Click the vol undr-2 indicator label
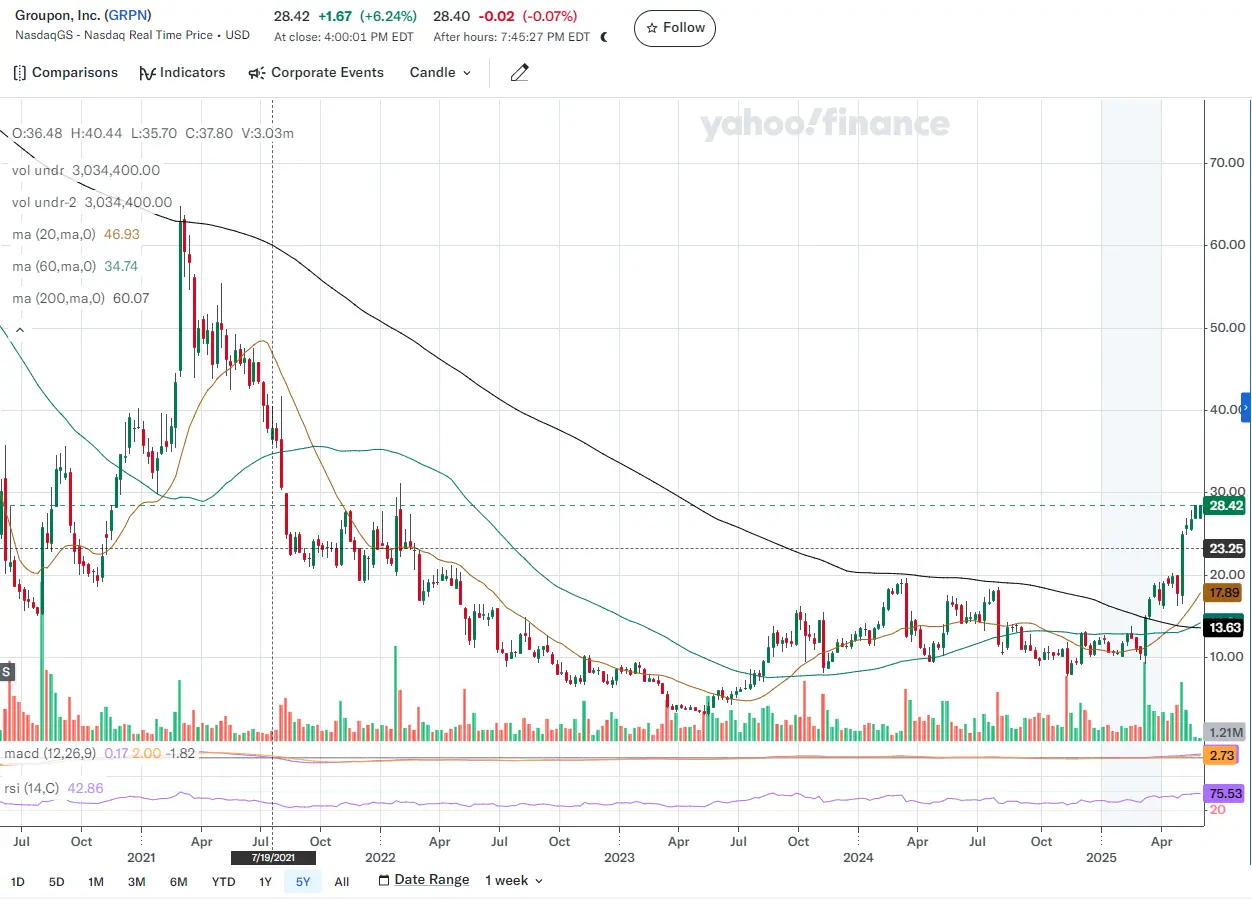The image size is (1252, 899). [45, 203]
